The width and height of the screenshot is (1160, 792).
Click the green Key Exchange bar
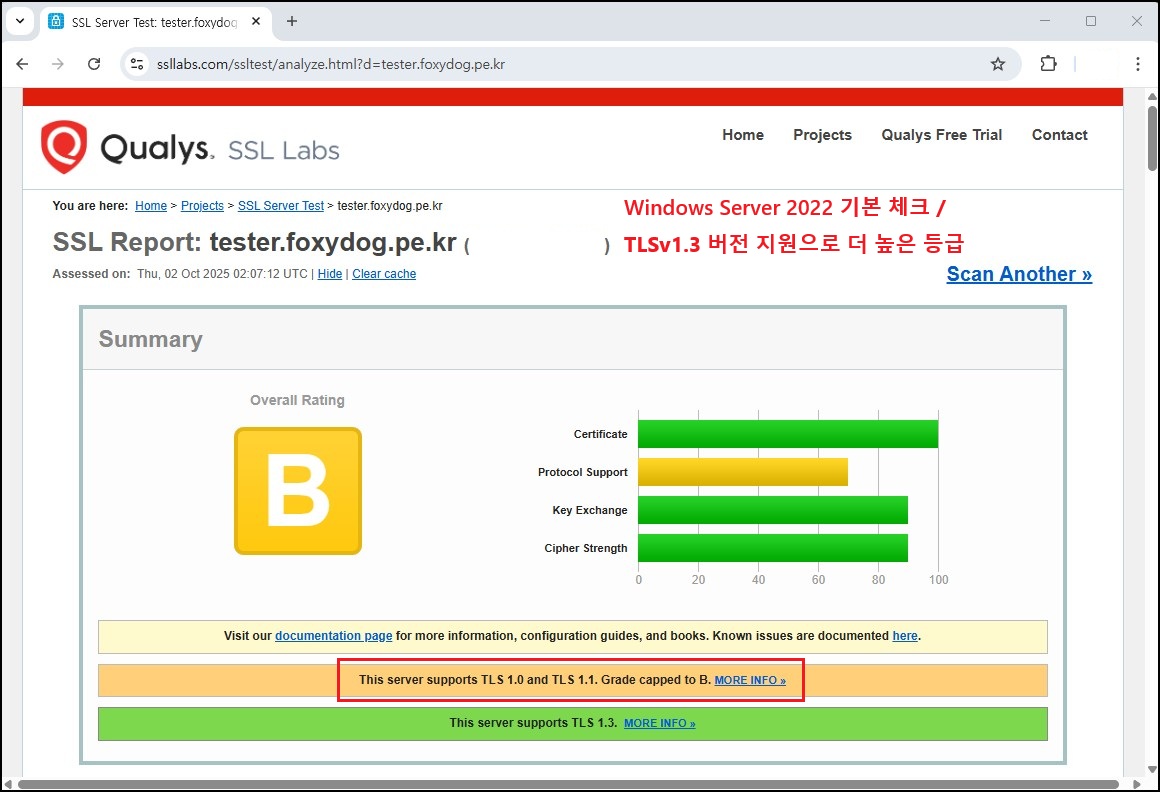click(773, 510)
